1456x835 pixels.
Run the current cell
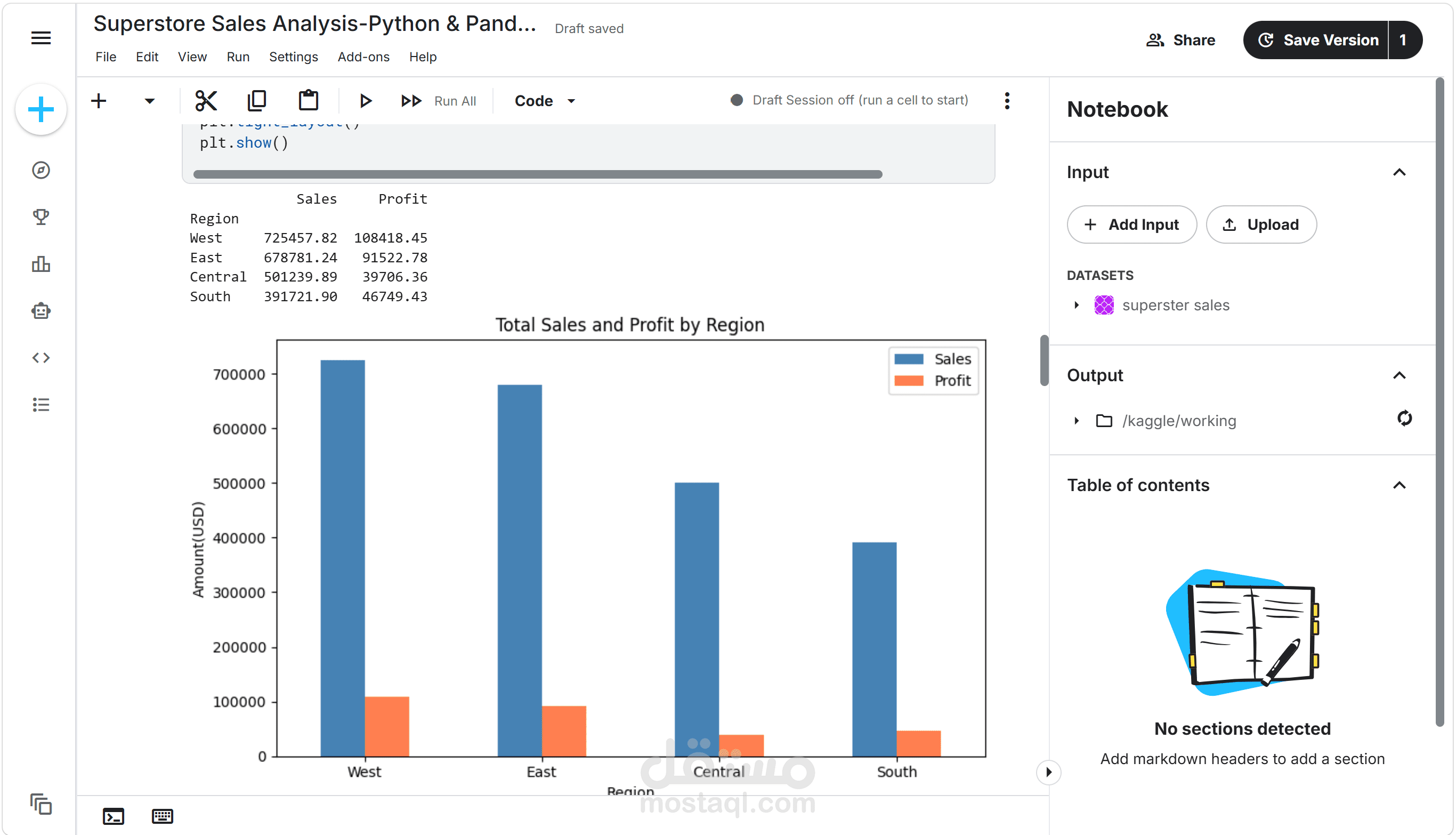point(365,101)
